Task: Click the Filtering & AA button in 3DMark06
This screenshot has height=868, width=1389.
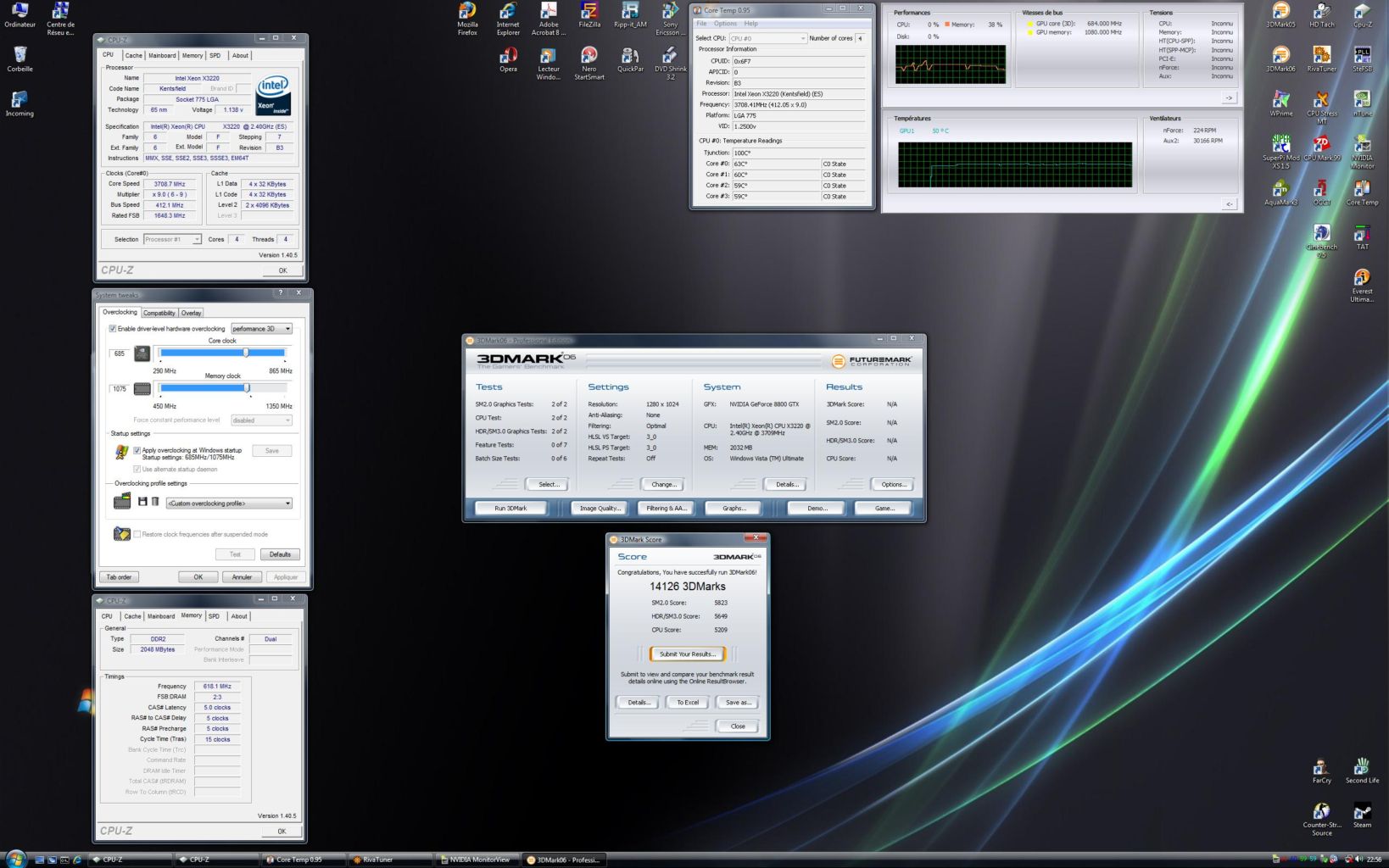Action: coord(667,508)
